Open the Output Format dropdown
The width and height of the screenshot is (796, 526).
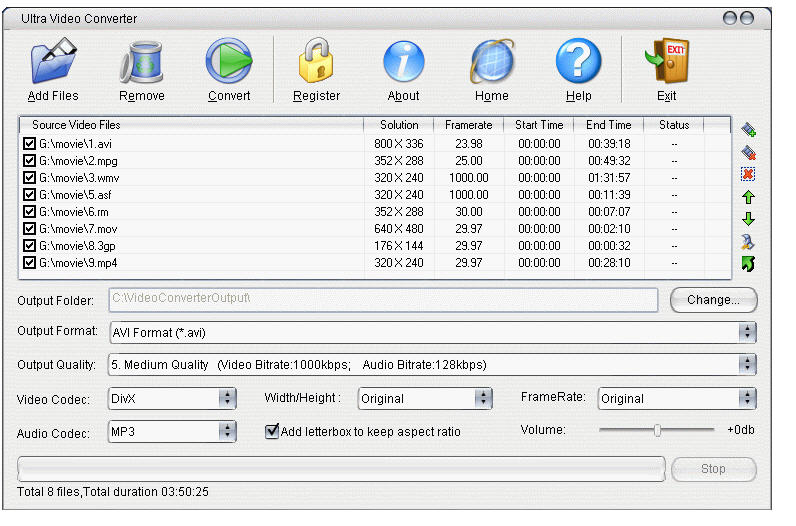pyautogui.click(x=747, y=333)
